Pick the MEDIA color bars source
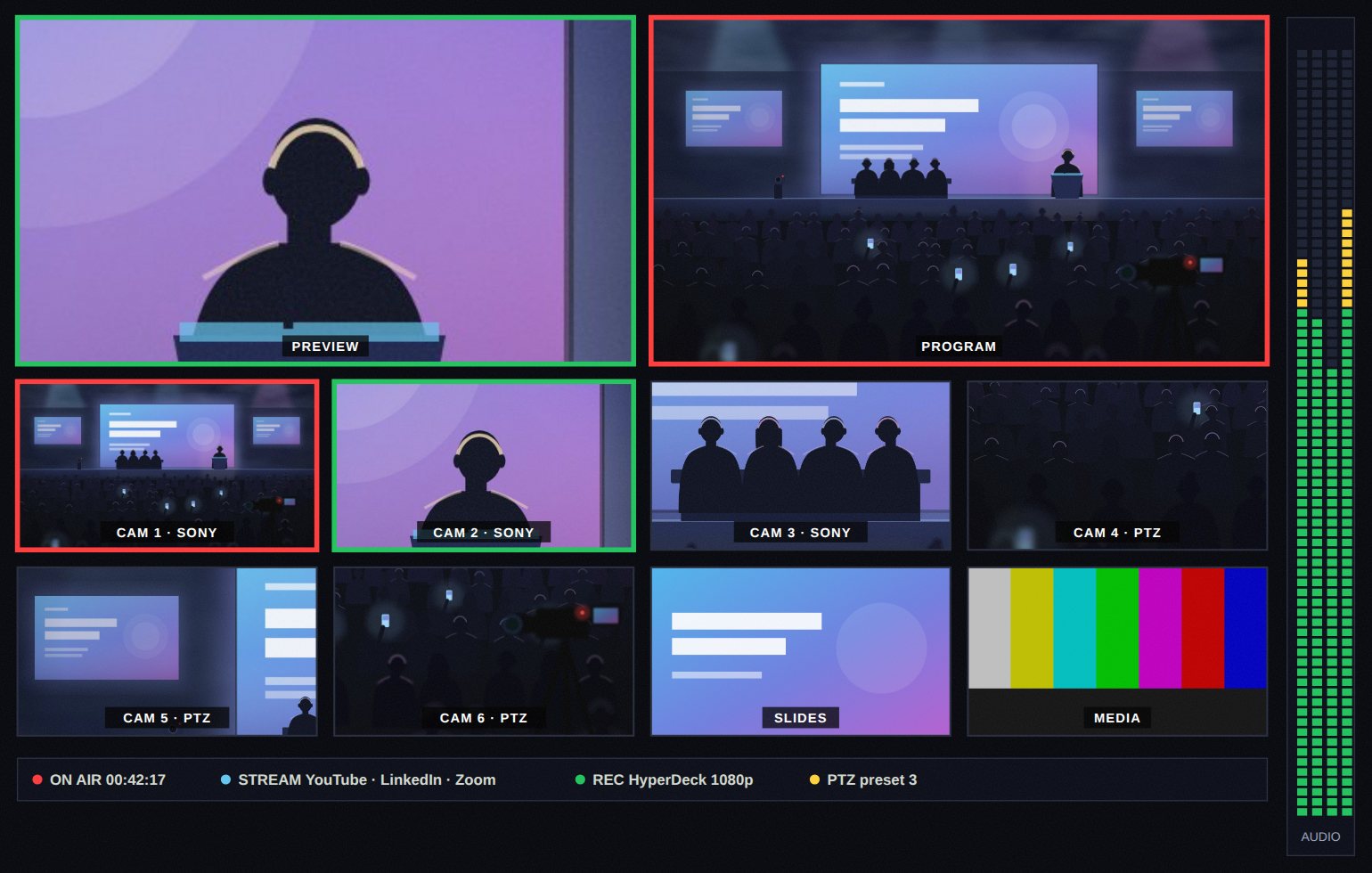Screen dimensions: 1372x873 pyautogui.click(x=1117, y=651)
